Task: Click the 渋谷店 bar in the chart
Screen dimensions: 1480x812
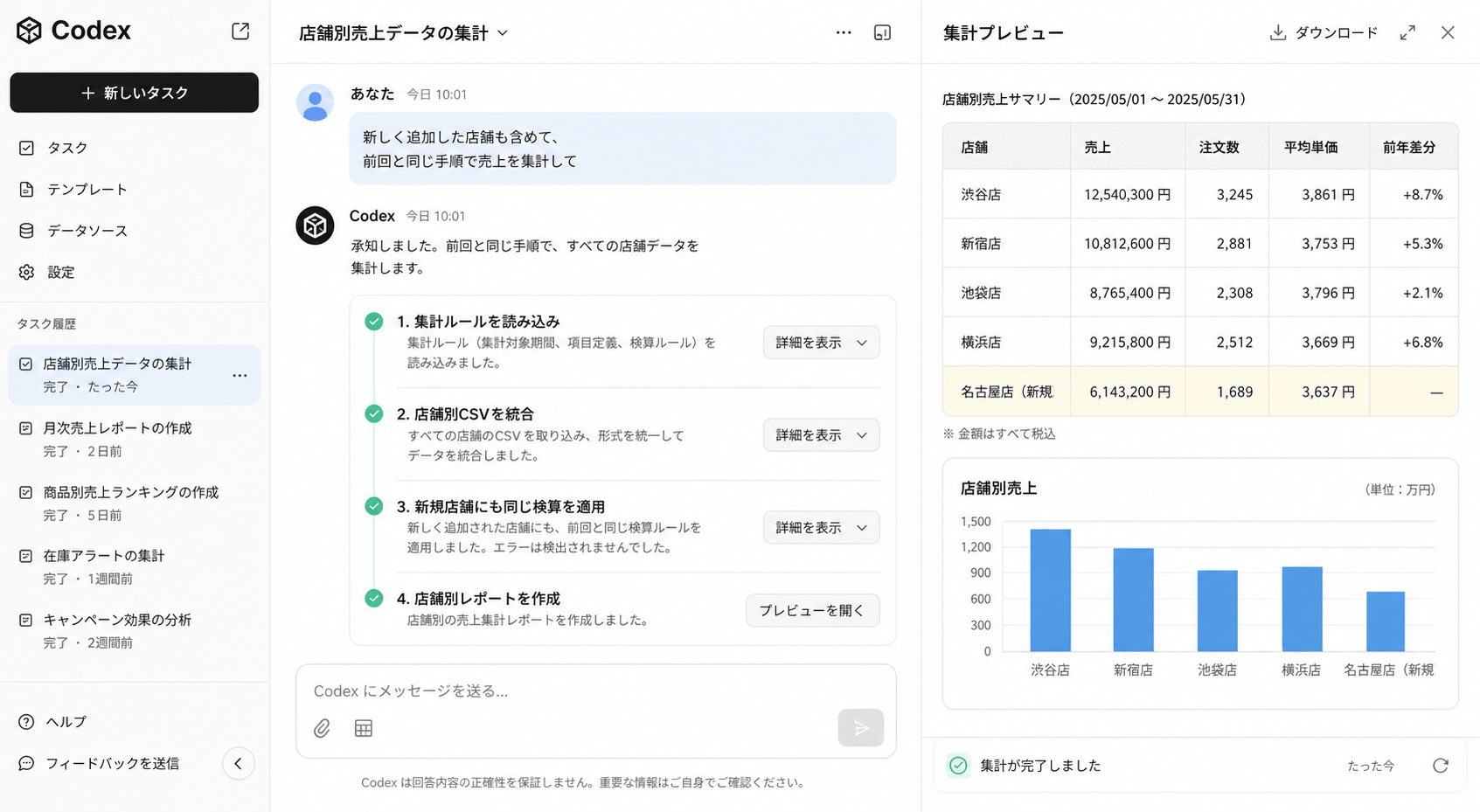Action: (1050, 590)
